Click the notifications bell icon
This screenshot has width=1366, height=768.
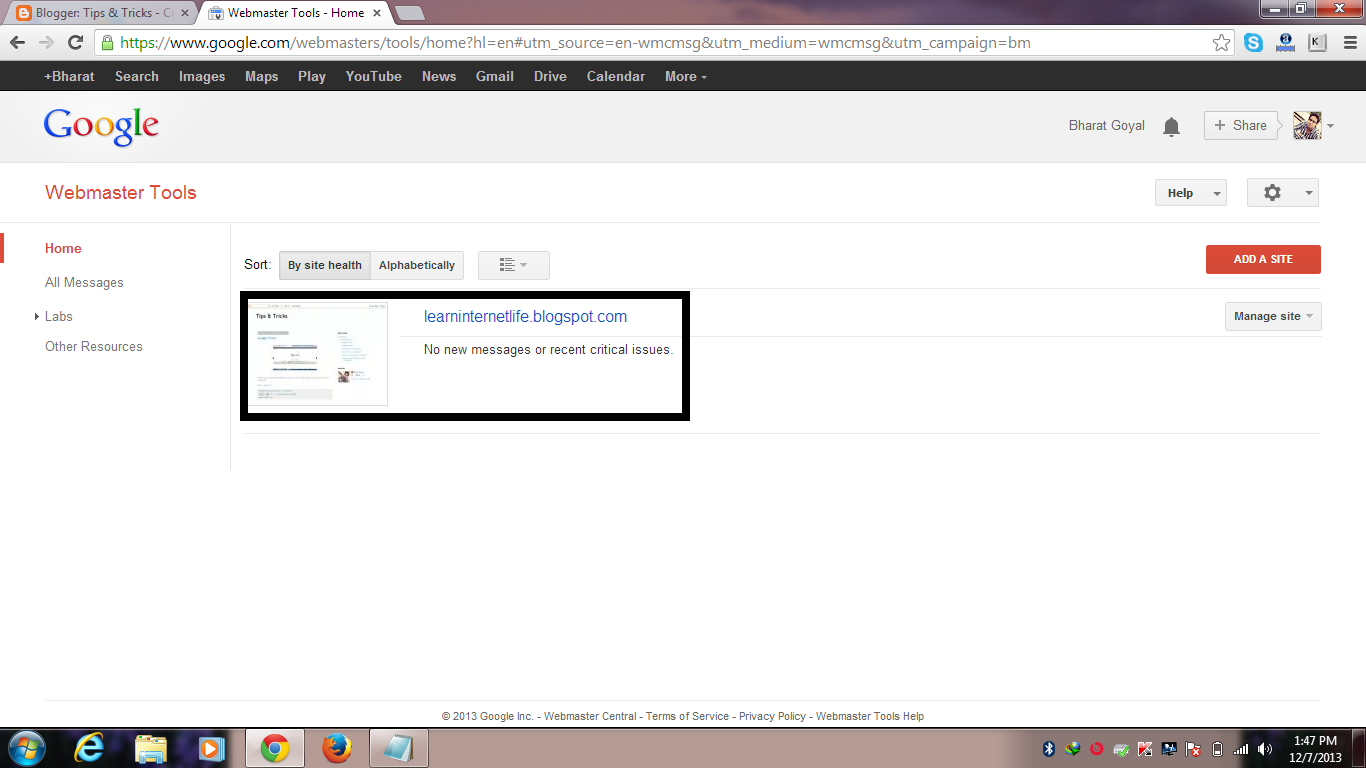point(1171,126)
